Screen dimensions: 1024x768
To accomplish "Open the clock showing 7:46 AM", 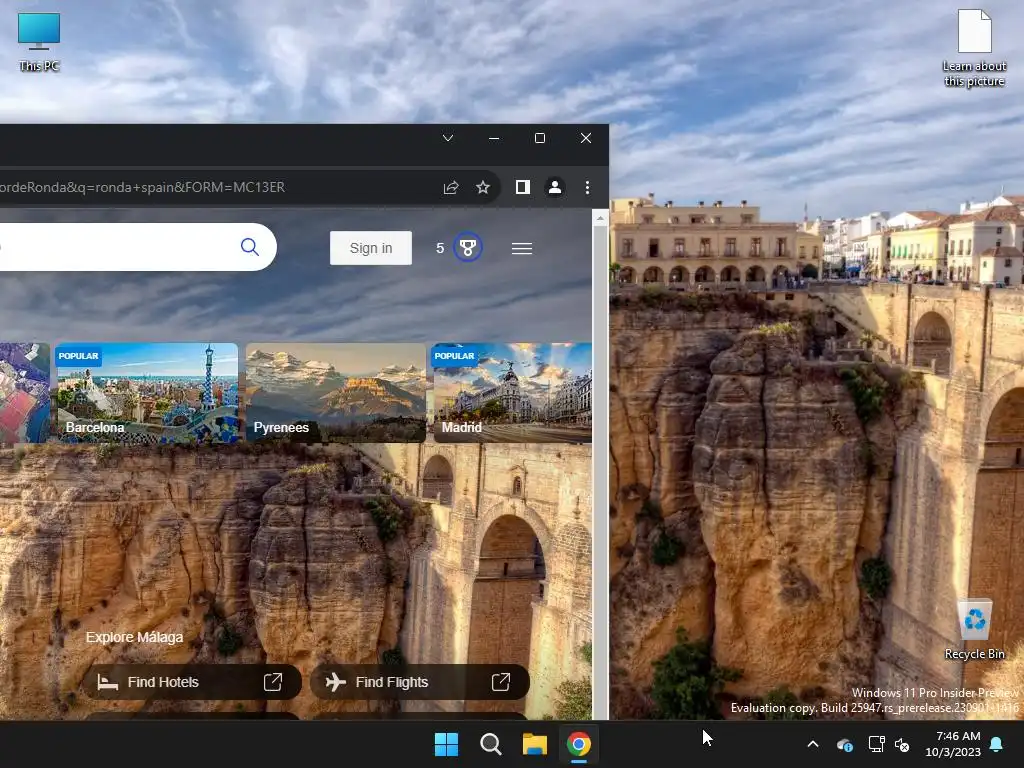I will pos(953,744).
